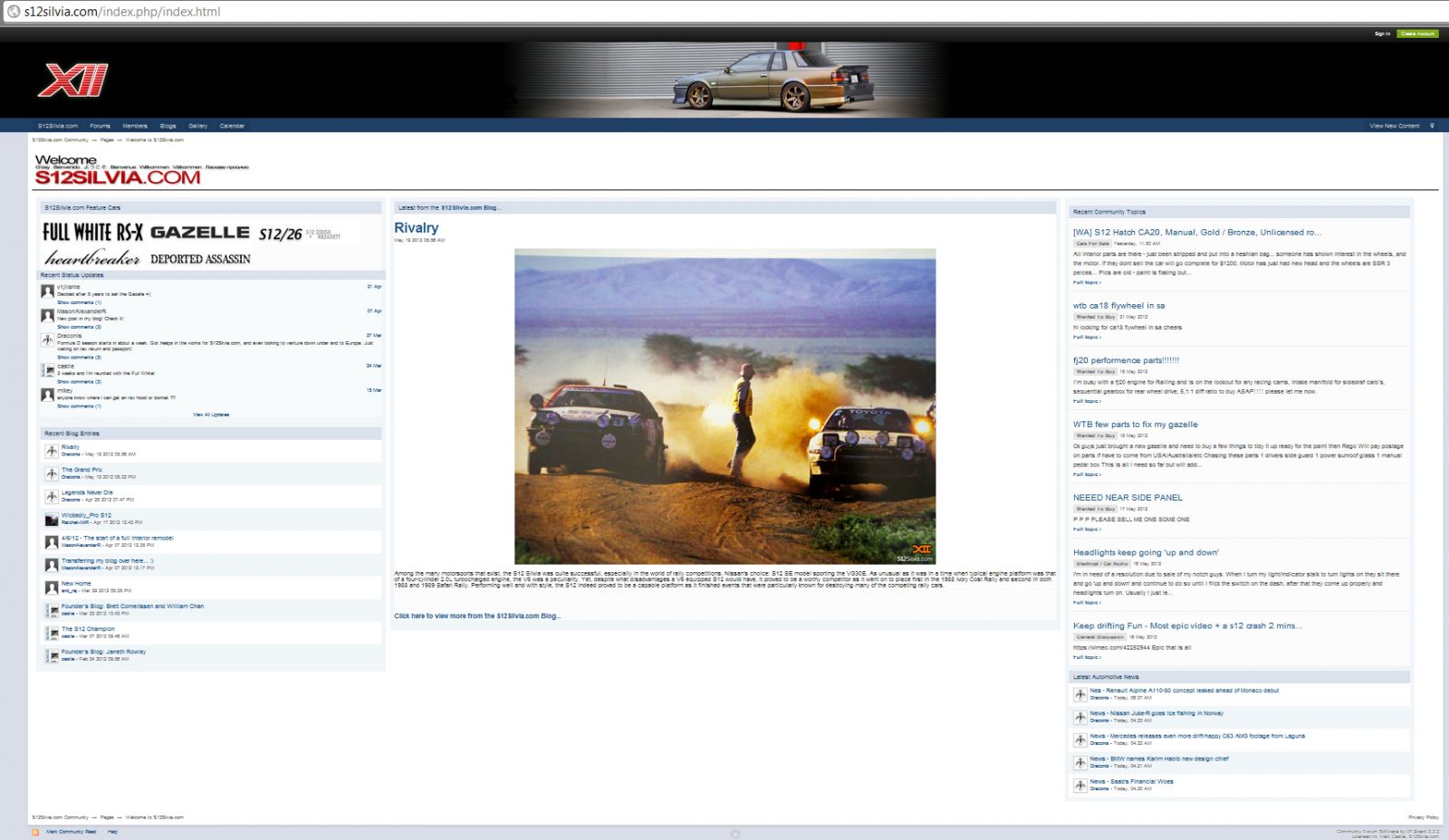The image size is (1449, 840).
Task: Click the scroll-to-top icon at page bottom
Action: click(735, 834)
